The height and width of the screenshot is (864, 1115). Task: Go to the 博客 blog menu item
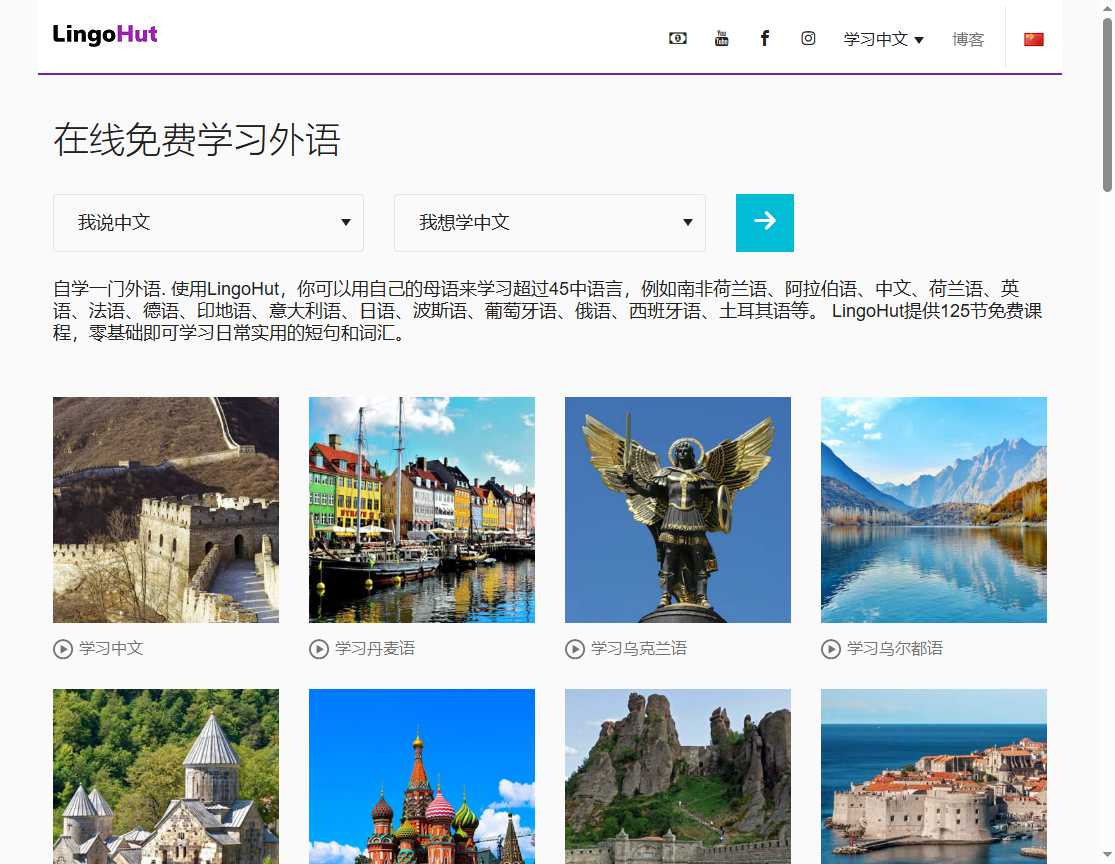pyautogui.click(x=968, y=39)
